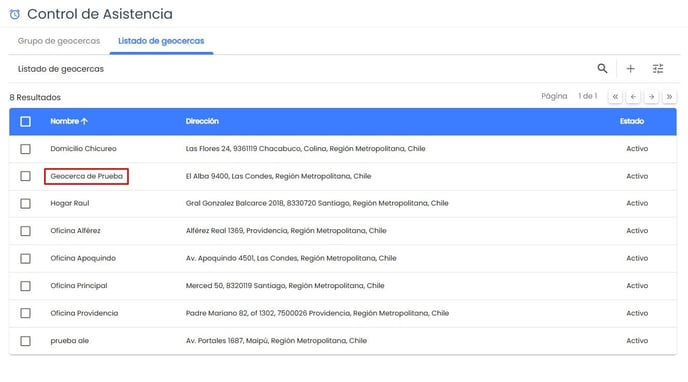Image resolution: width=688 pixels, height=382 pixels.
Task: Click address Padre Mariano 82, of 1302
Action: [317, 313]
